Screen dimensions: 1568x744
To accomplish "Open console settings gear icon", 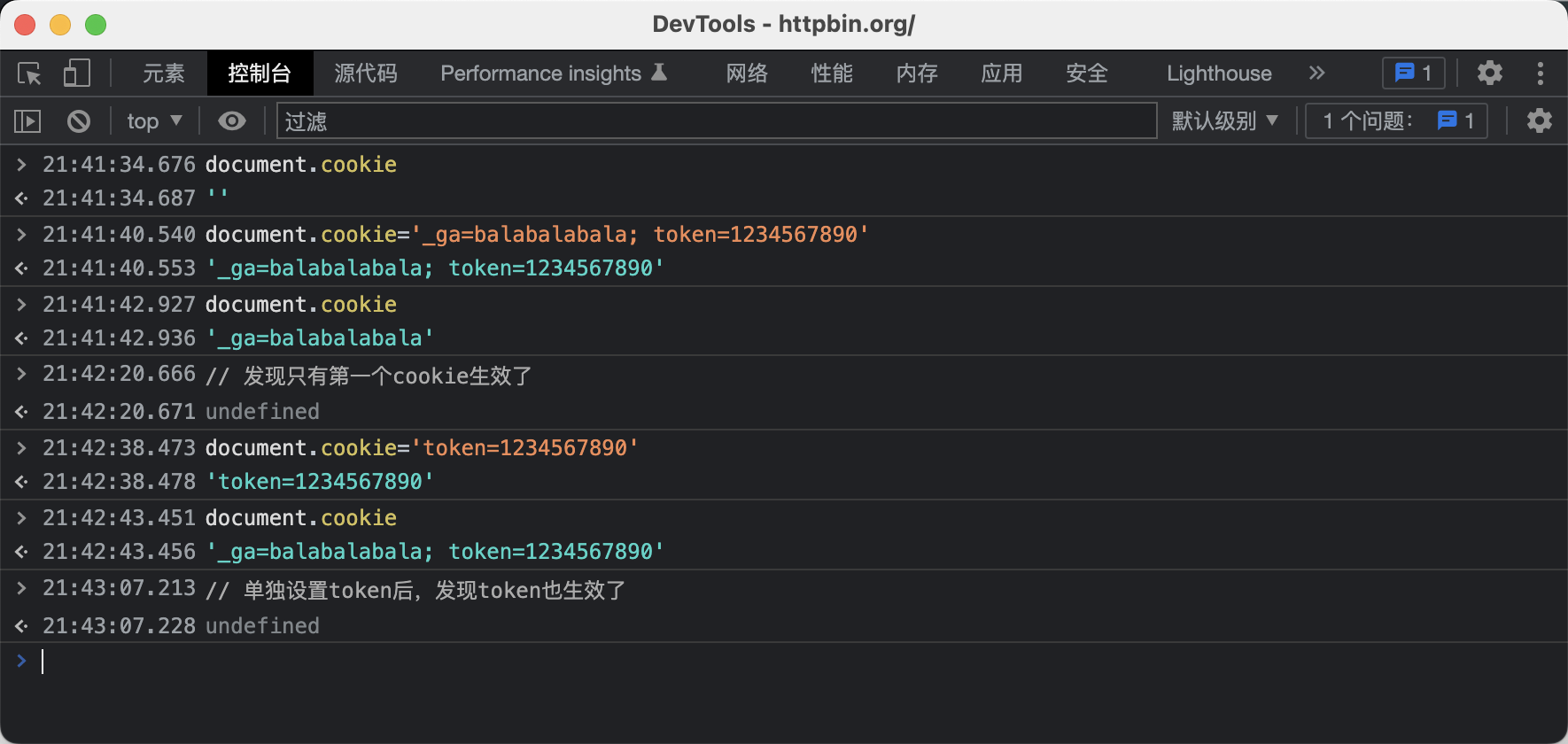I will 1540,121.
